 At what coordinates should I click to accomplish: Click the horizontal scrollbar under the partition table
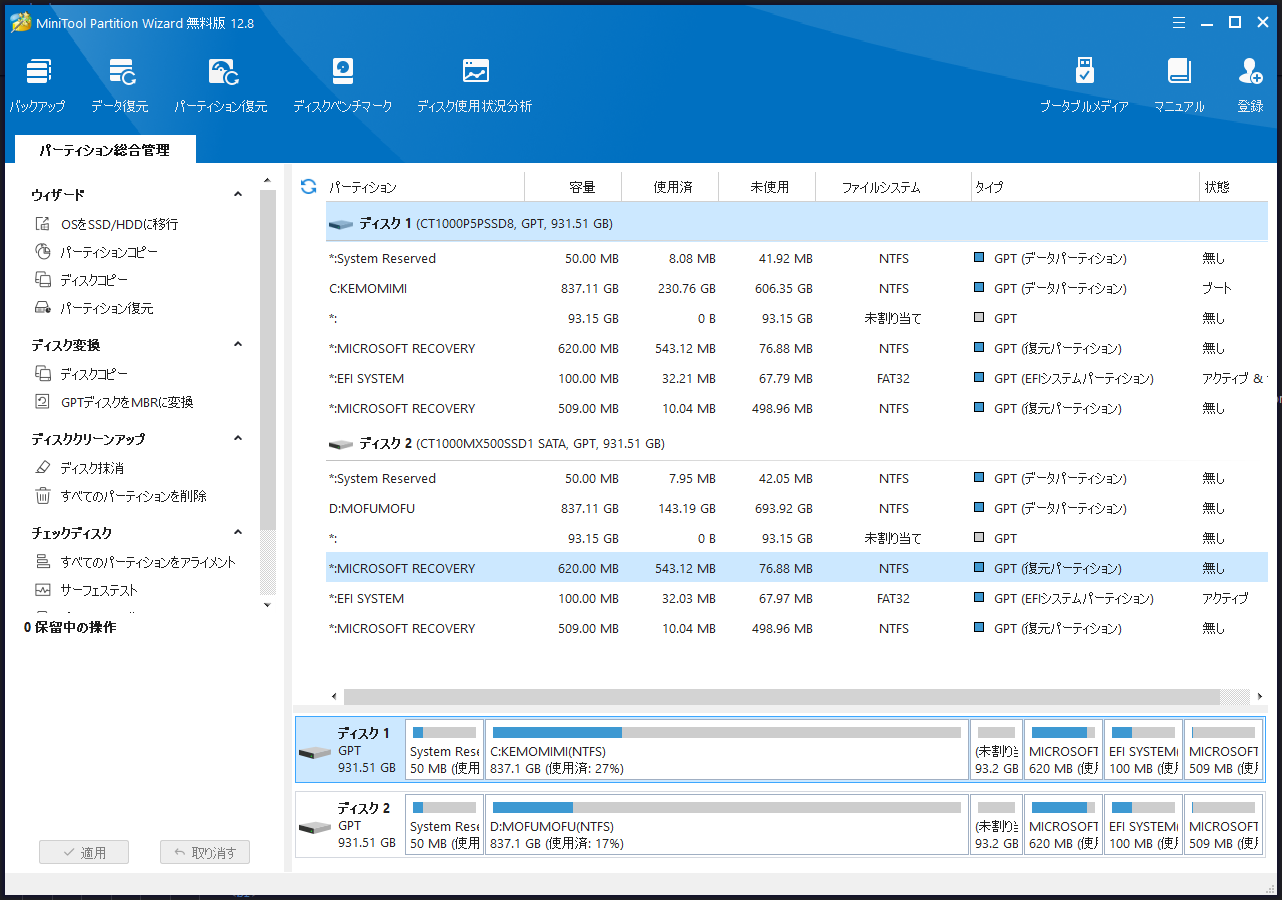tap(780, 697)
